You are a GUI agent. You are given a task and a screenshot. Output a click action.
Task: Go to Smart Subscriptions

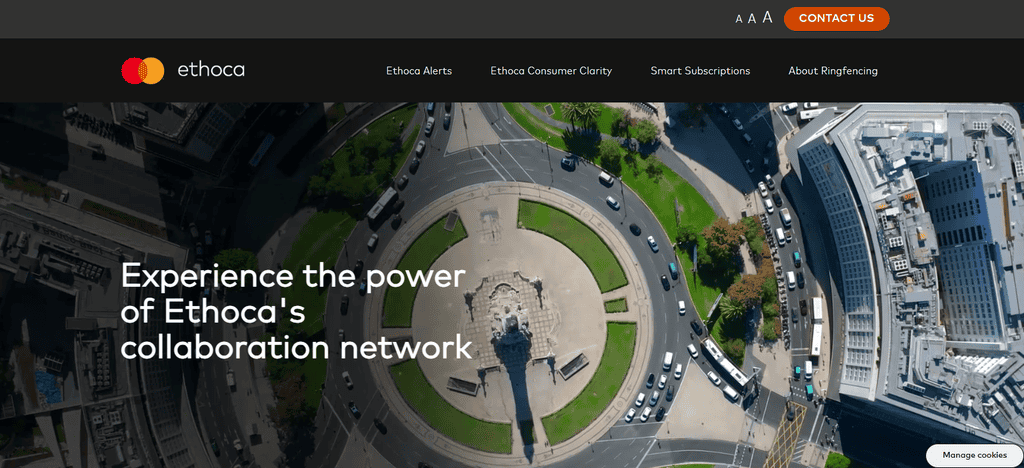[700, 70]
